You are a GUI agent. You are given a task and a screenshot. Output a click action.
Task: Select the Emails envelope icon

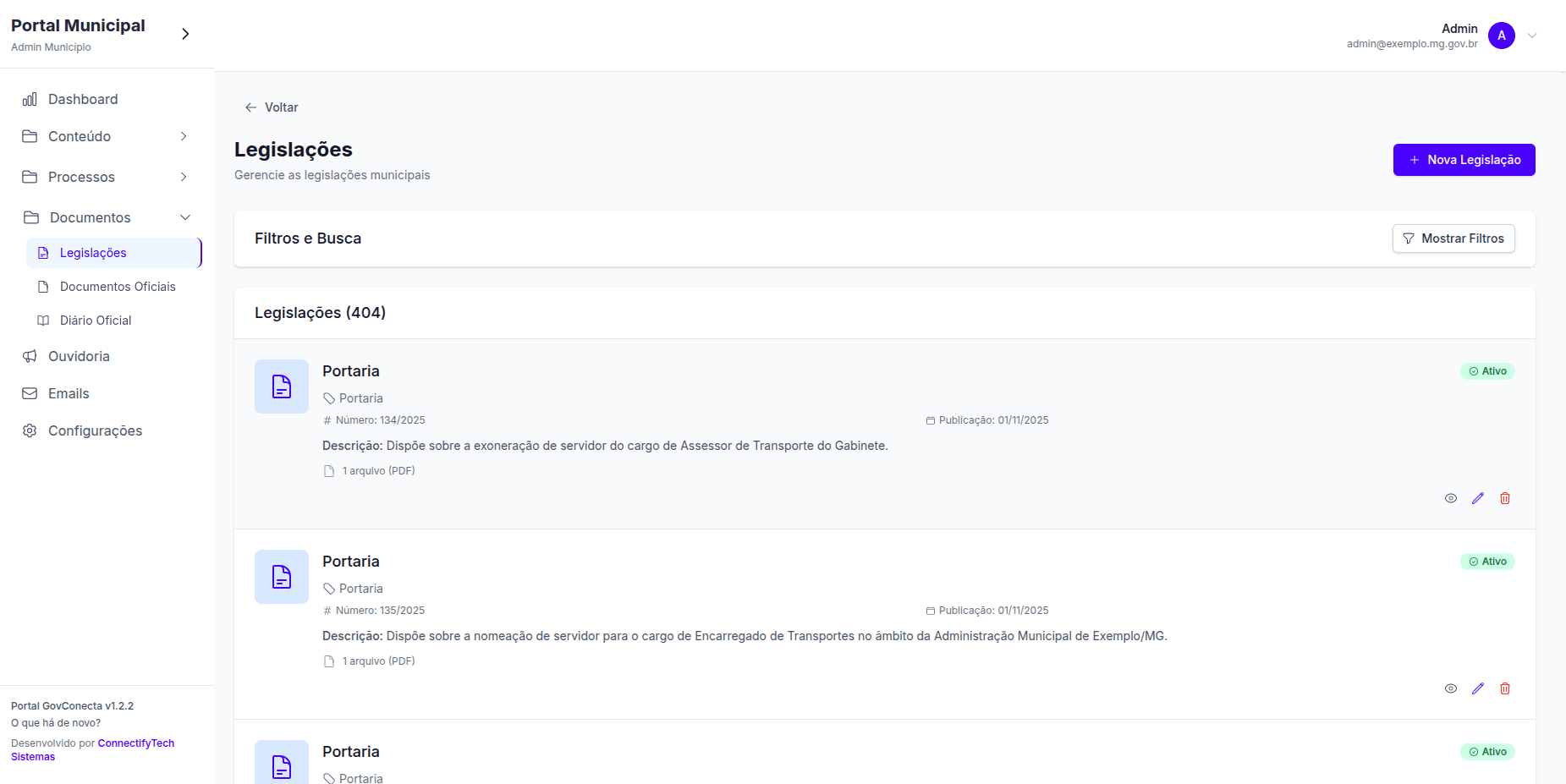click(x=30, y=393)
